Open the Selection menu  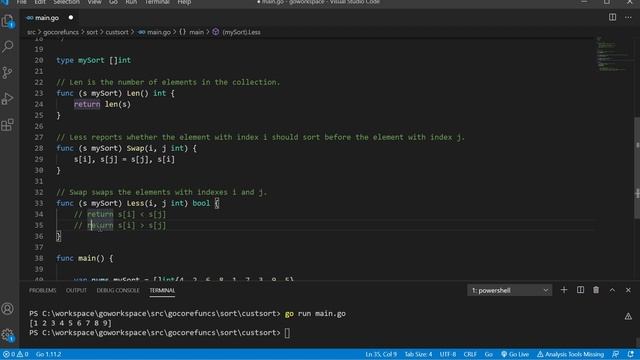point(66,2)
